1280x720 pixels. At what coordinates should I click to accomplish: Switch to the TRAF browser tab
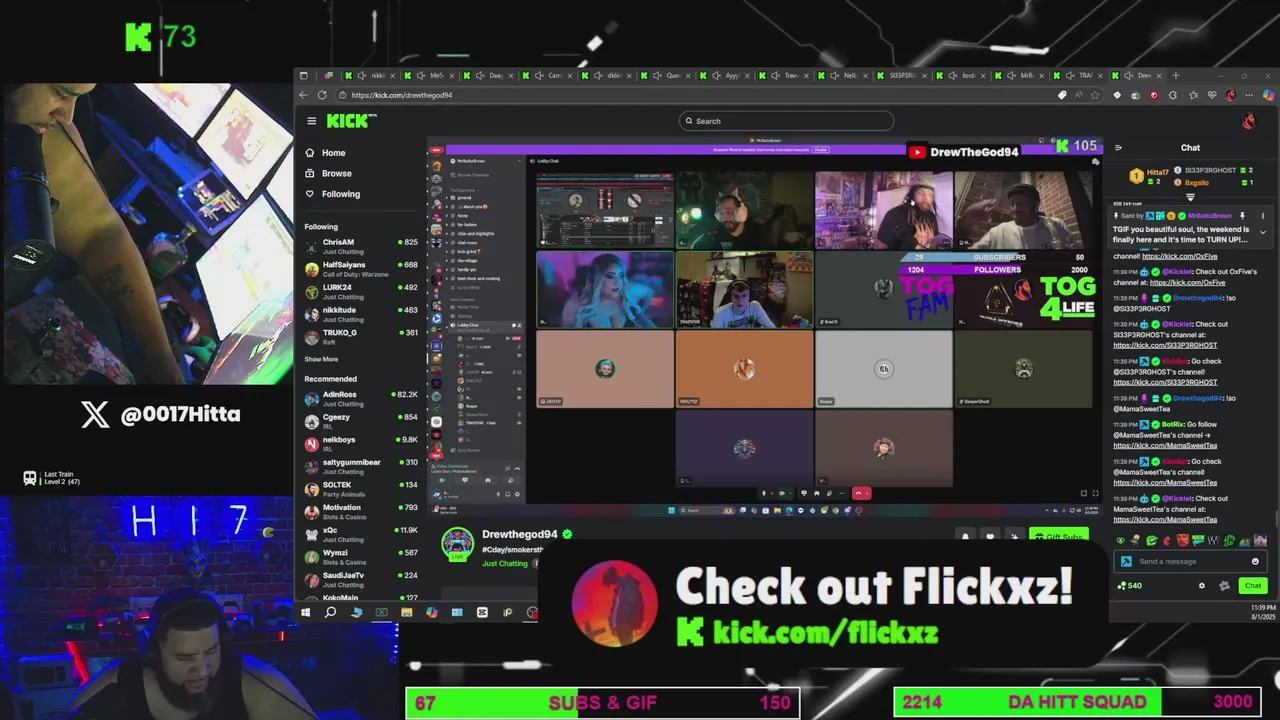click(x=1078, y=75)
